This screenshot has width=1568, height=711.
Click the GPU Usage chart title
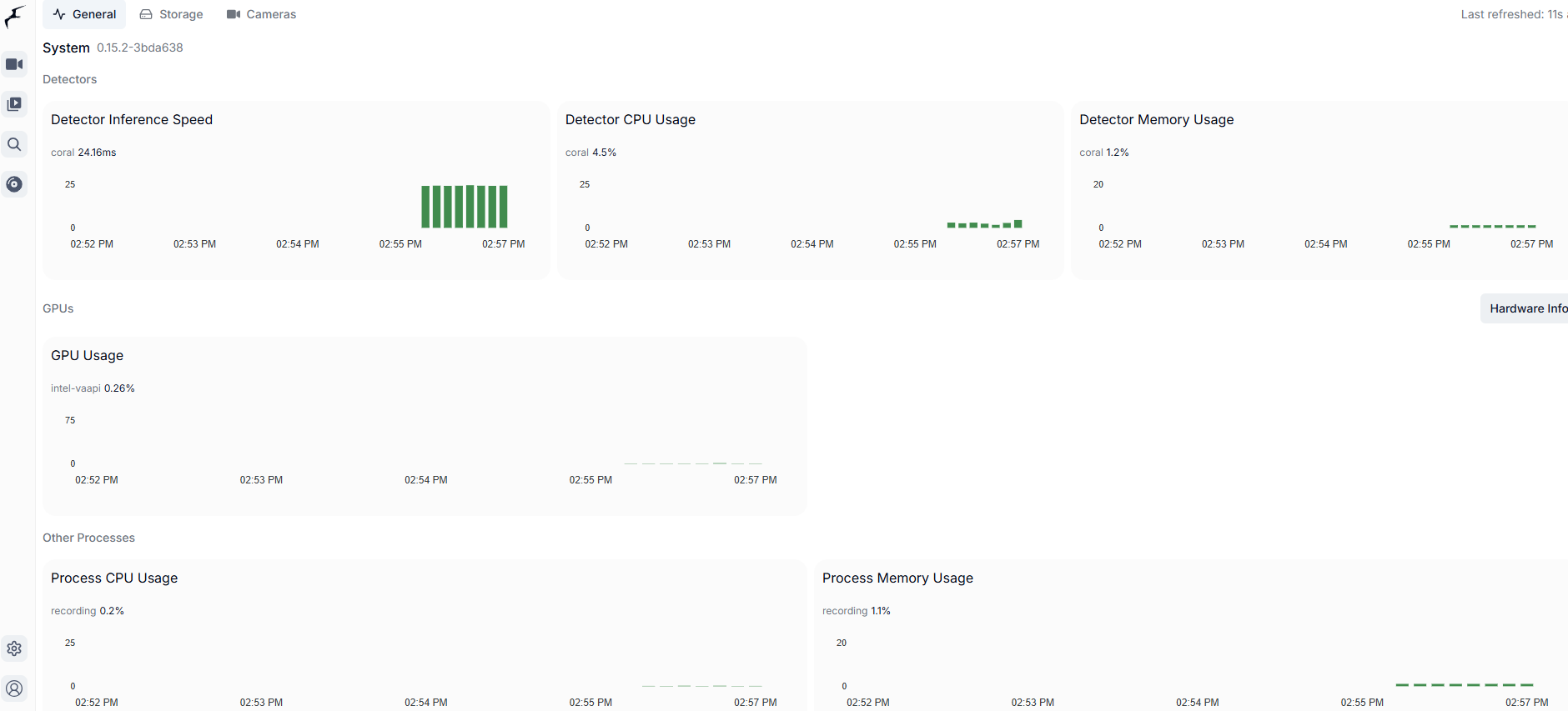pos(87,356)
